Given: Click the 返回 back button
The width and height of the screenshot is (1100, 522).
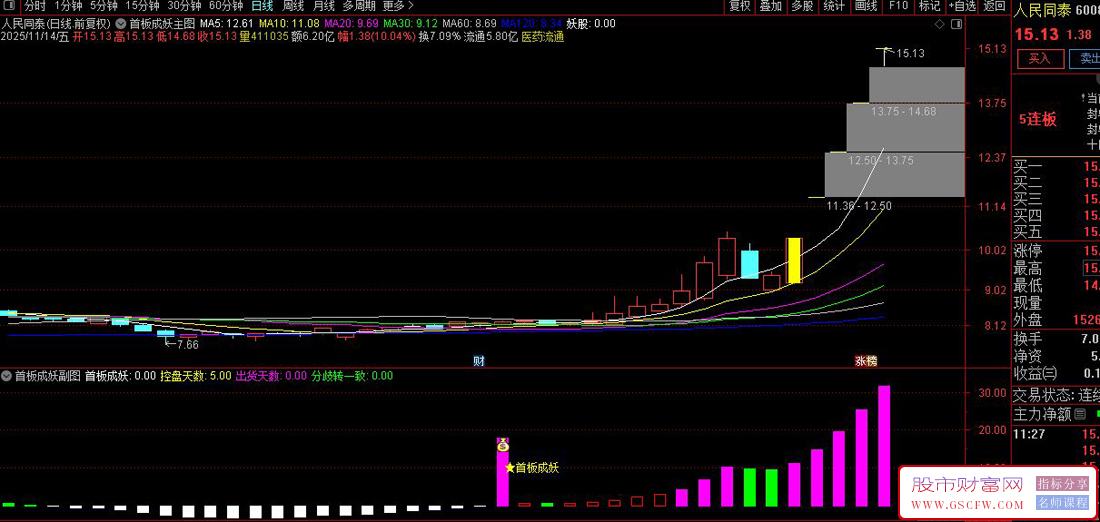Looking at the screenshot, I should (994, 6).
